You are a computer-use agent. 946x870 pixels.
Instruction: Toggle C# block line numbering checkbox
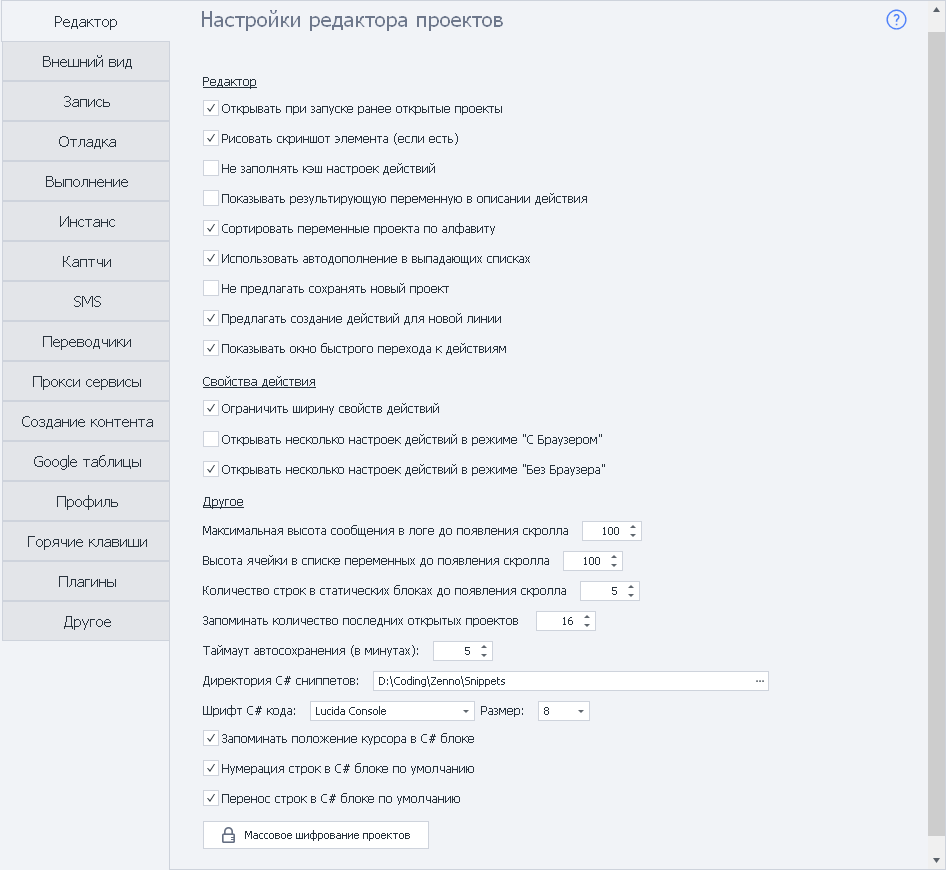(x=211, y=768)
